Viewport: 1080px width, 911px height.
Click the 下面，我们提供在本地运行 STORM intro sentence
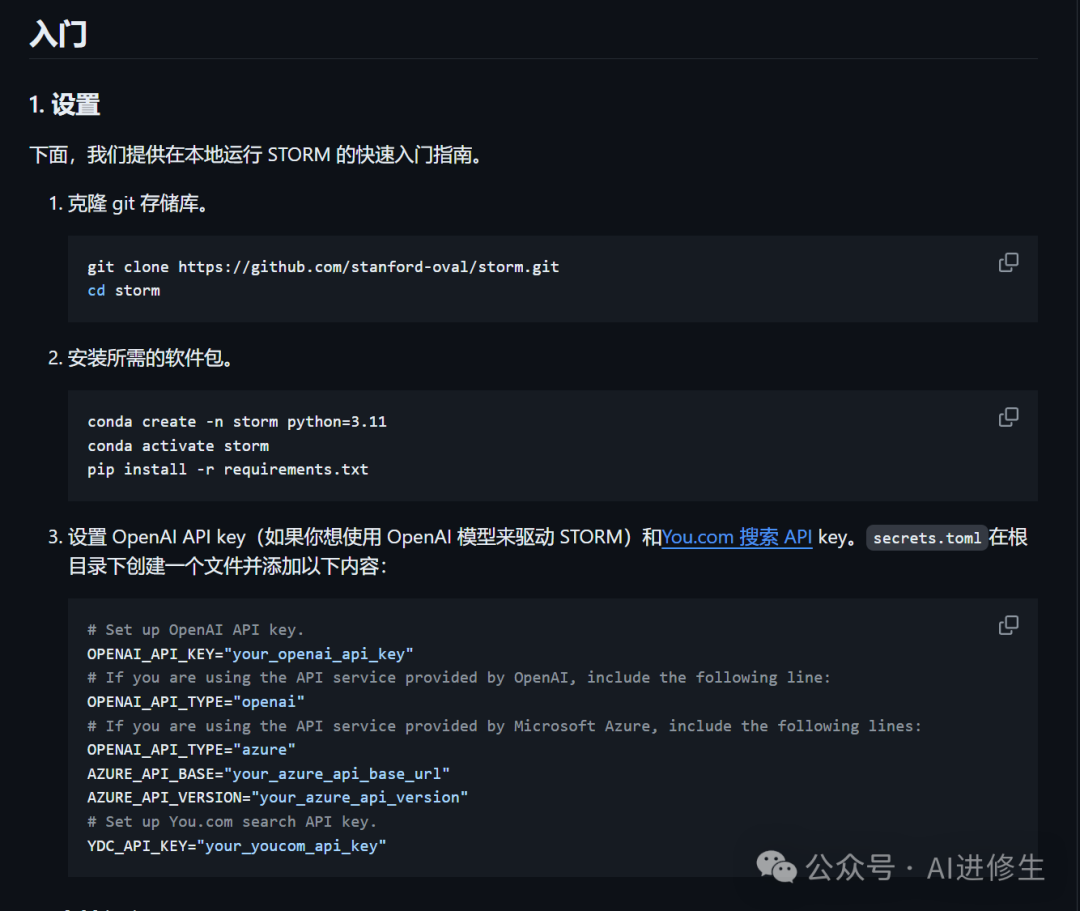pos(256,155)
